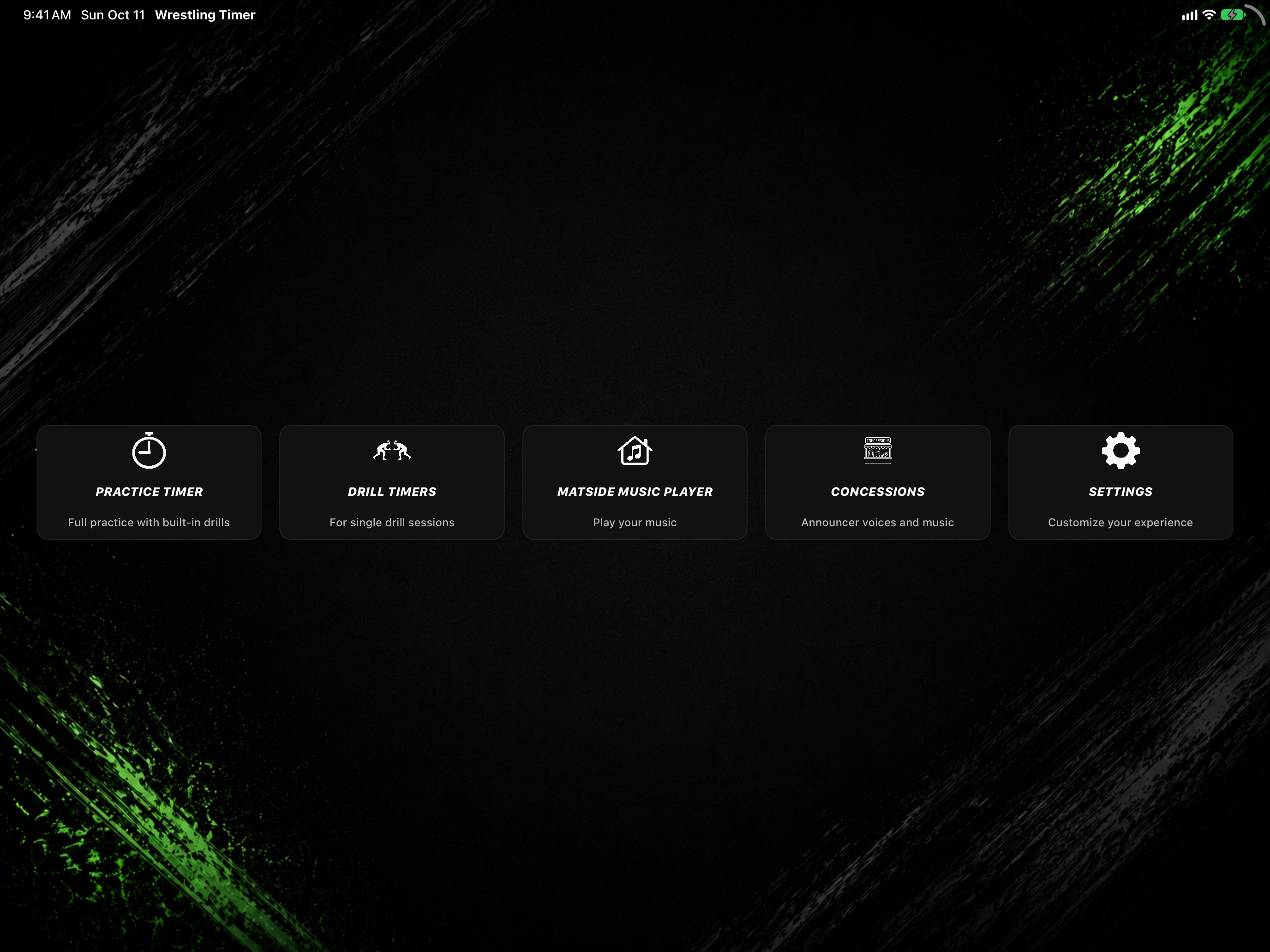Image resolution: width=1270 pixels, height=952 pixels.
Task: Click 'Play your music' text
Action: tap(635, 522)
